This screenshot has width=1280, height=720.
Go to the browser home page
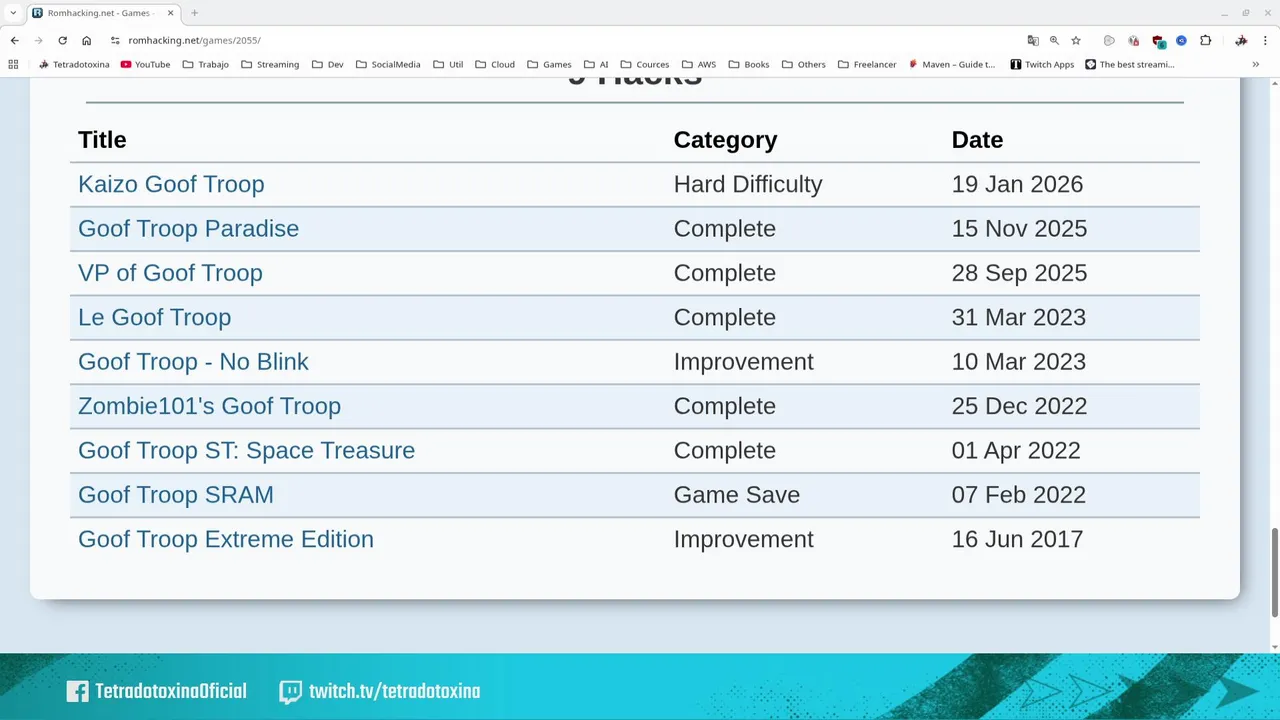[86, 40]
